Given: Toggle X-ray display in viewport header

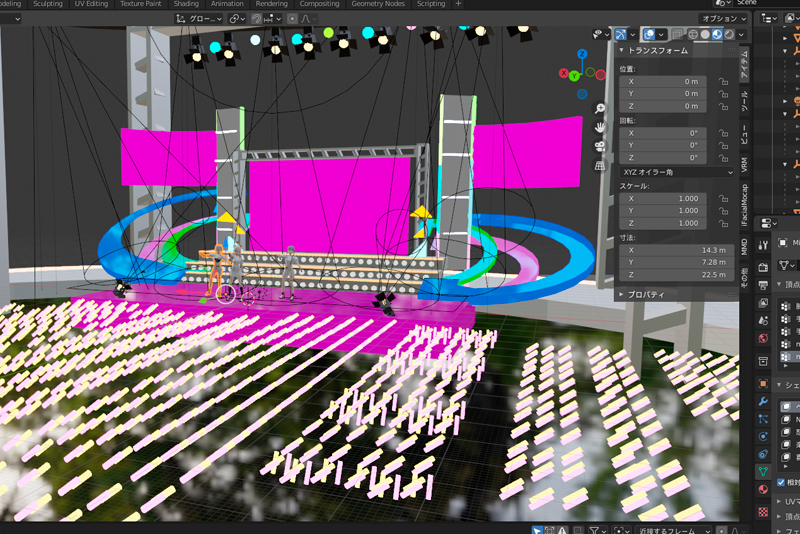Looking at the screenshot, I should pos(676,34).
